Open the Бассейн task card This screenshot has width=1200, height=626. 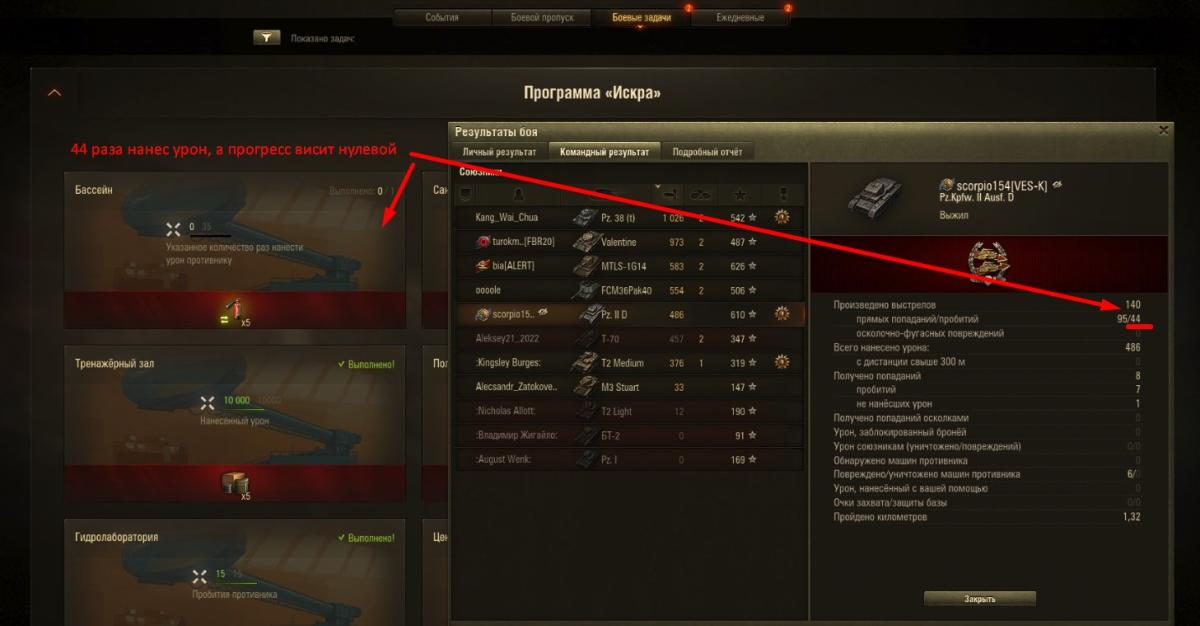pos(235,252)
